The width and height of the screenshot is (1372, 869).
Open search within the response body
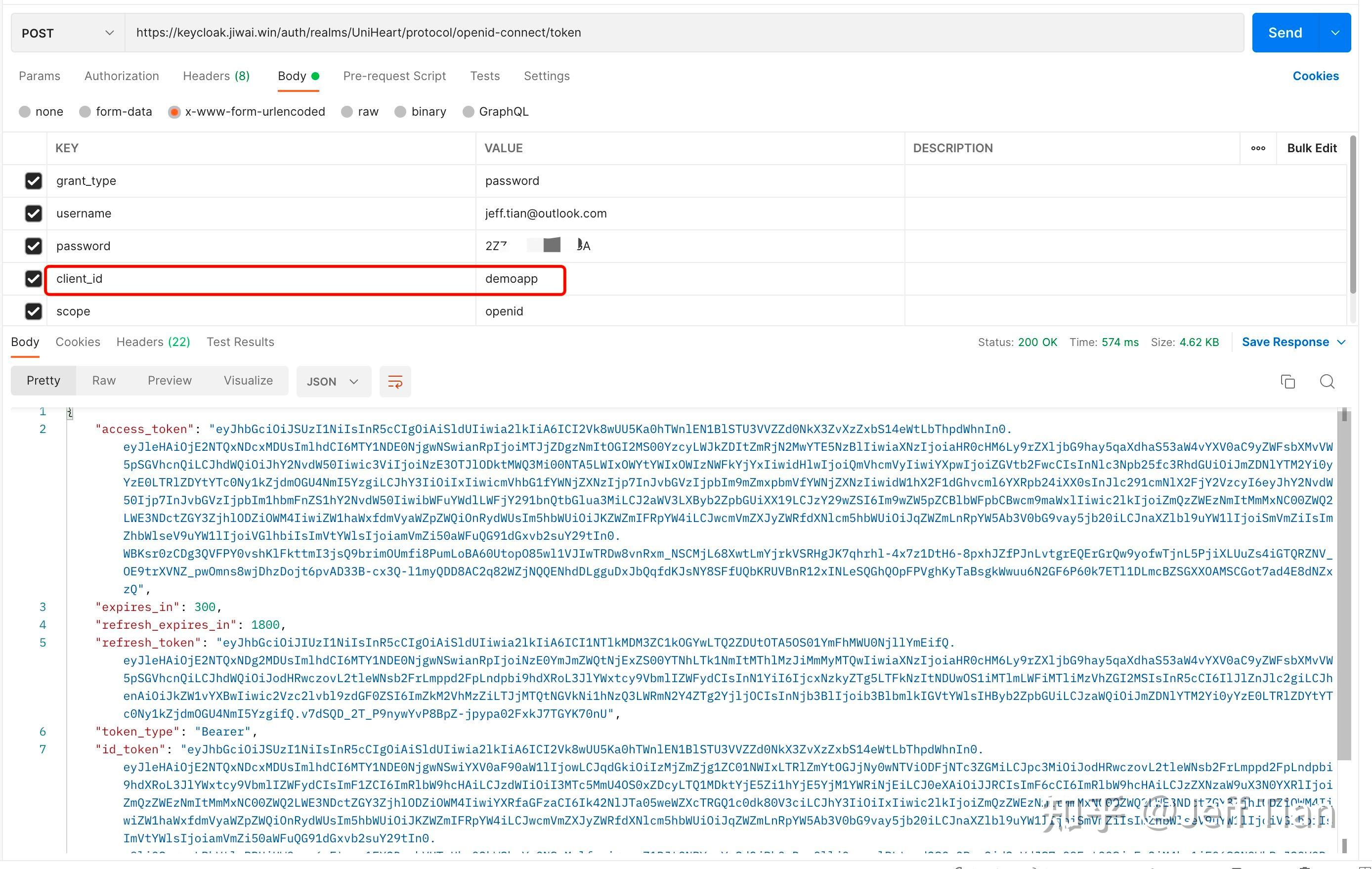(x=1327, y=381)
